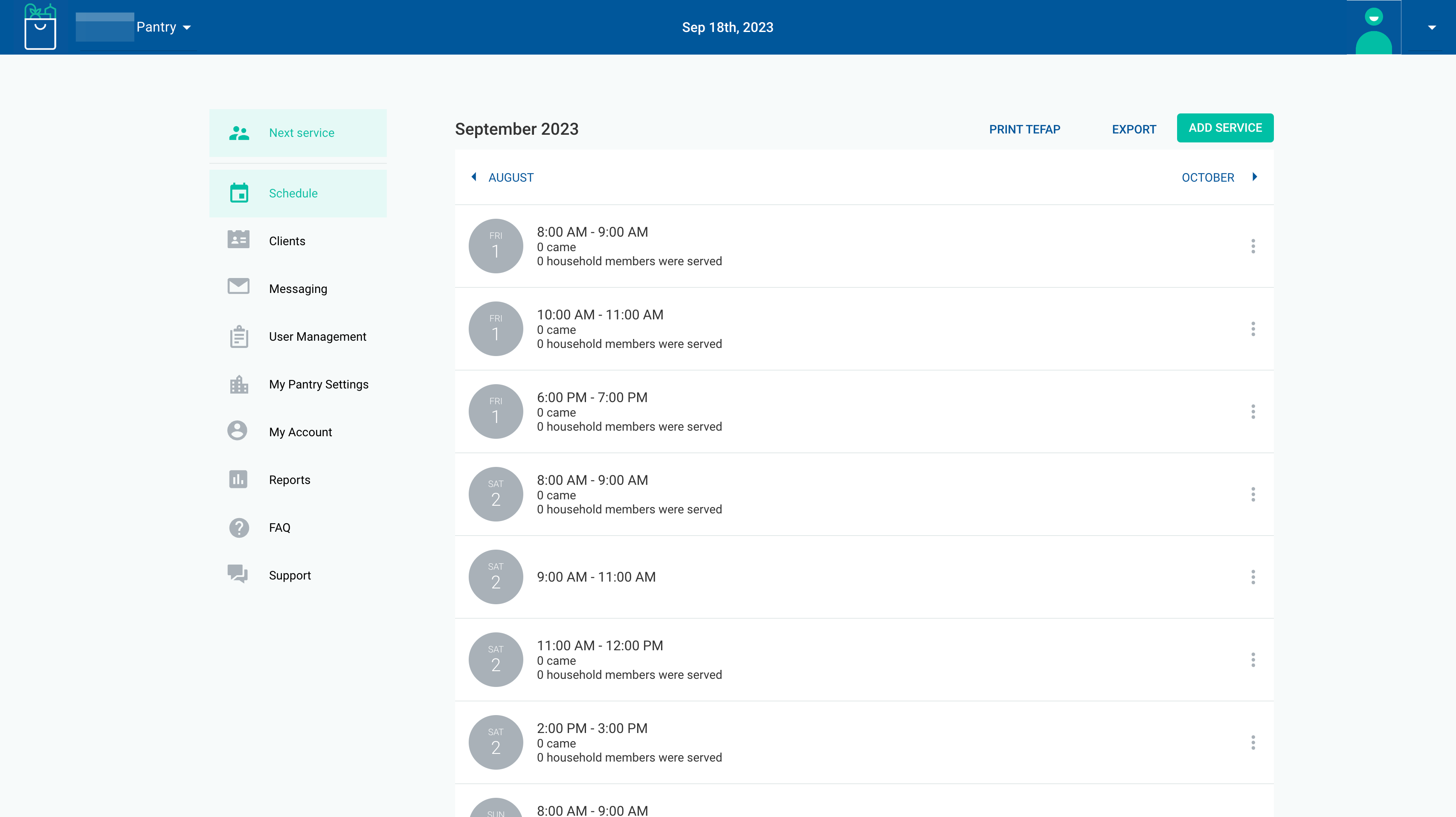Open Reports in the sidebar
The image size is (1456, 817).
298,480
